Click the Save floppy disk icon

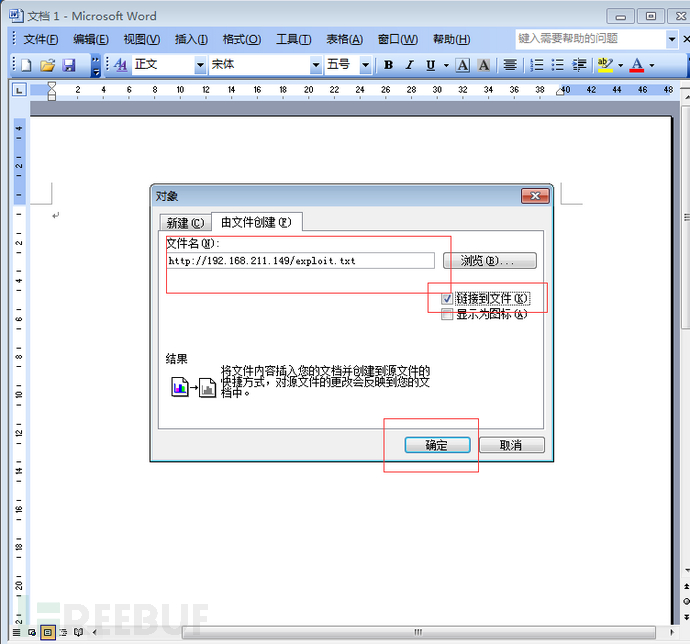(69, 65)
